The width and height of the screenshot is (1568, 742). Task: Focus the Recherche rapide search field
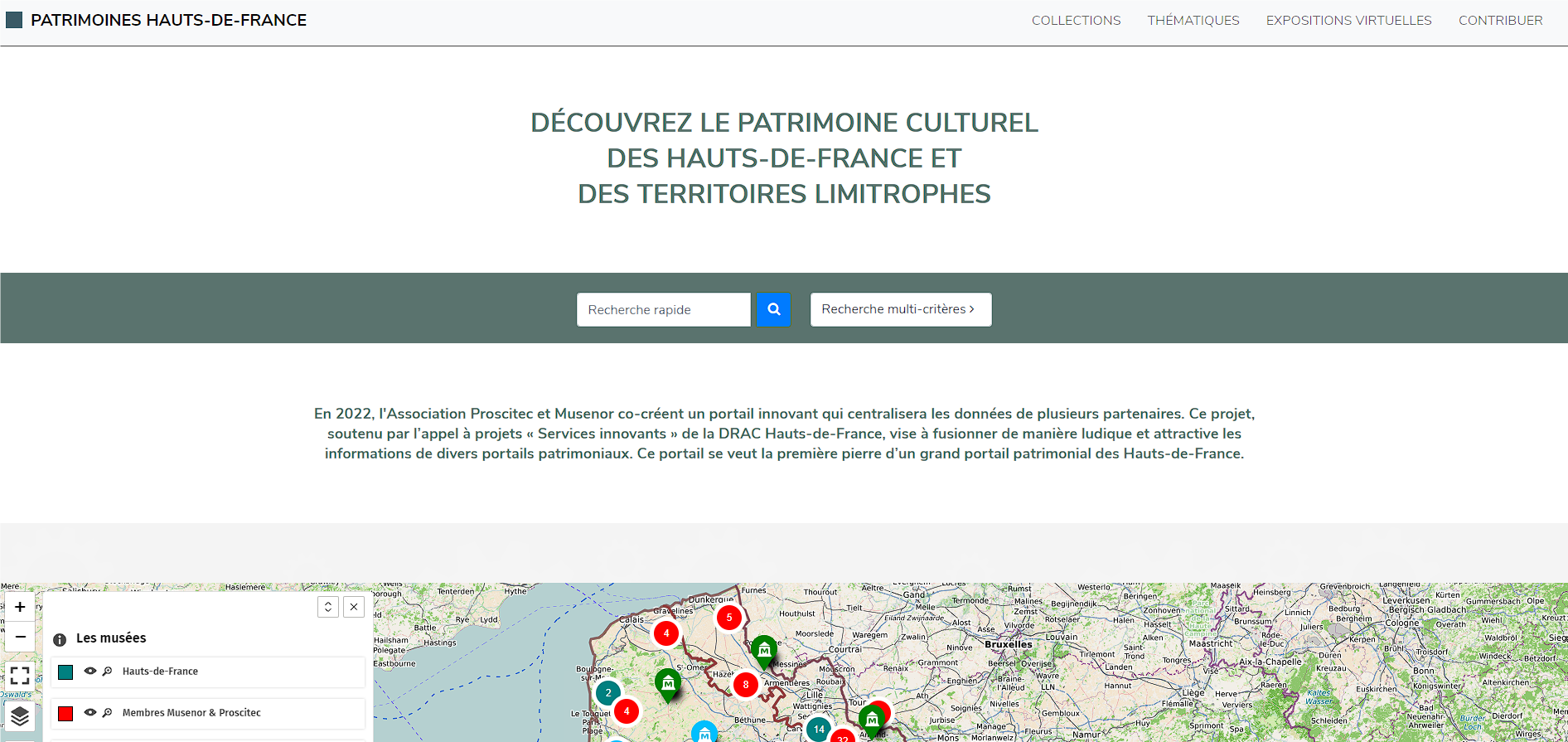click(x=663, y=309)
